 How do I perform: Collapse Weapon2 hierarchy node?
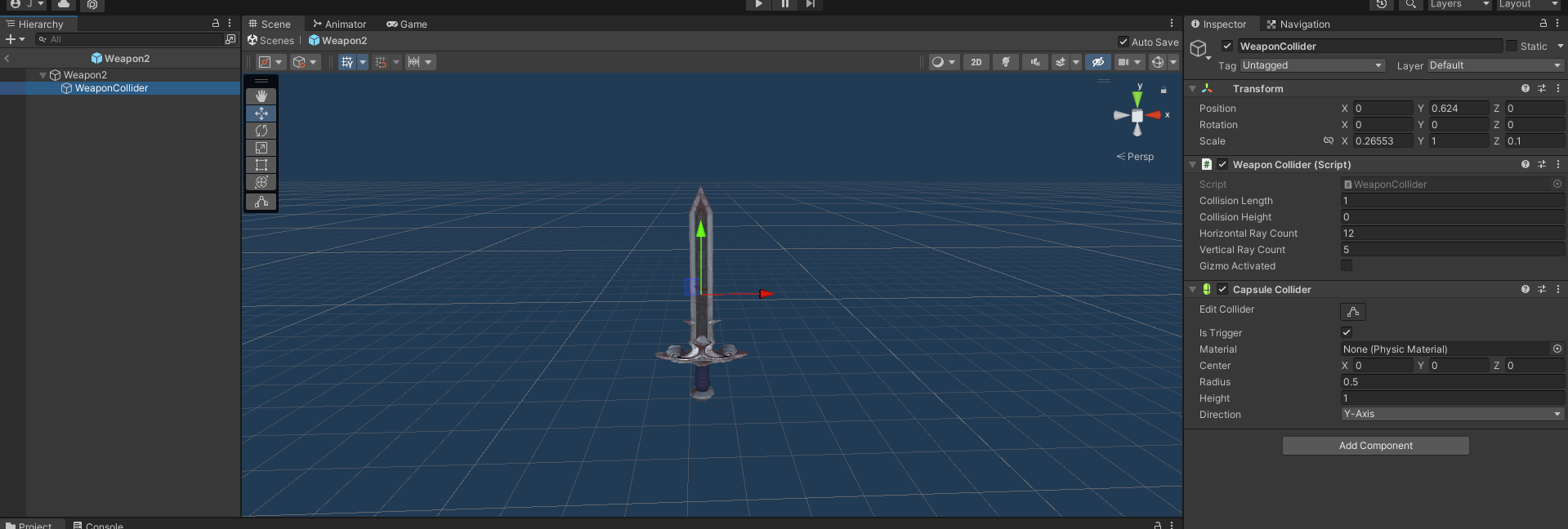click(43, 75)
